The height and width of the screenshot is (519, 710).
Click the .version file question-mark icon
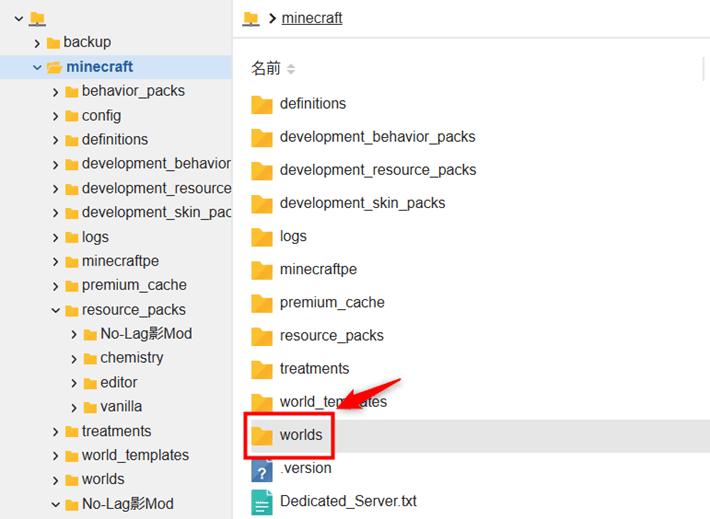click(x=262, y=469)
